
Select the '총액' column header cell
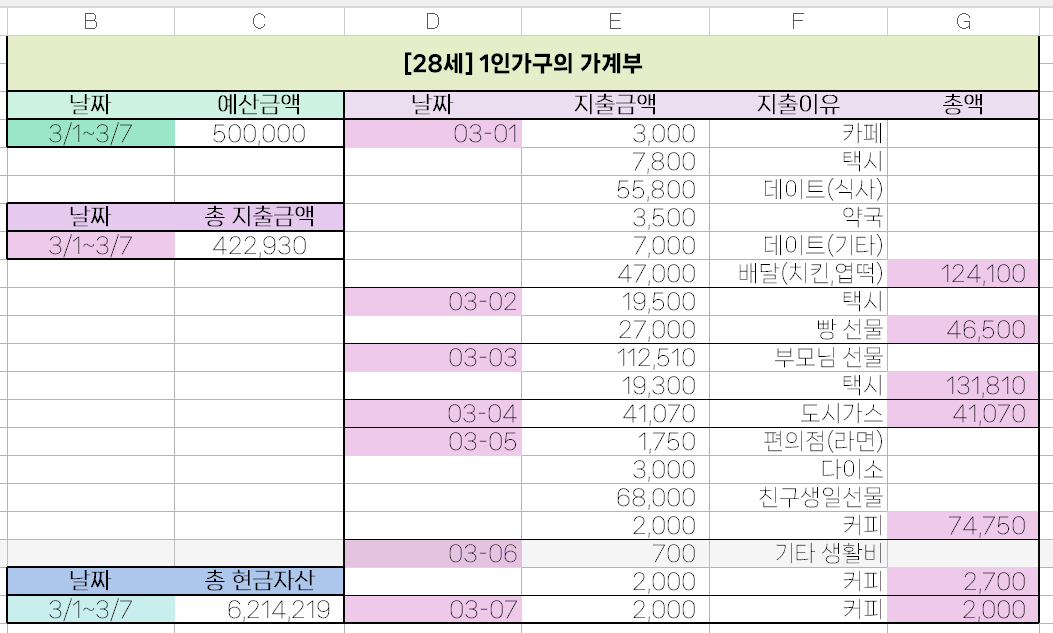tap(963, 105)
